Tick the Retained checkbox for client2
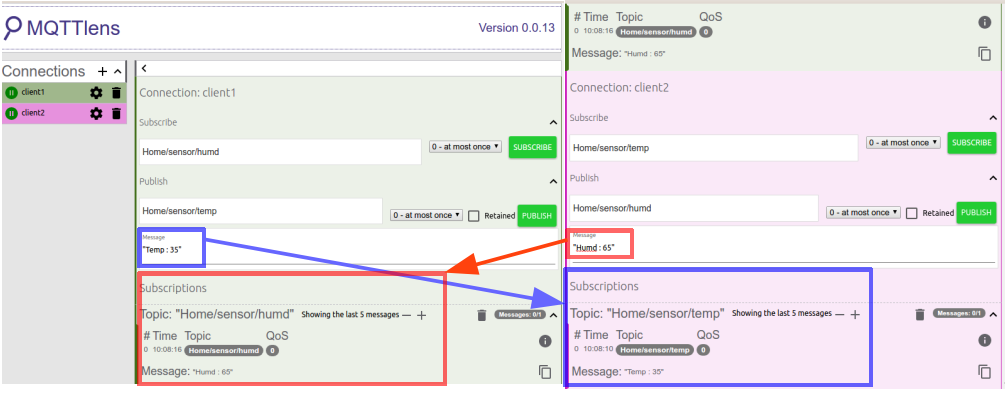 (911, 213)
